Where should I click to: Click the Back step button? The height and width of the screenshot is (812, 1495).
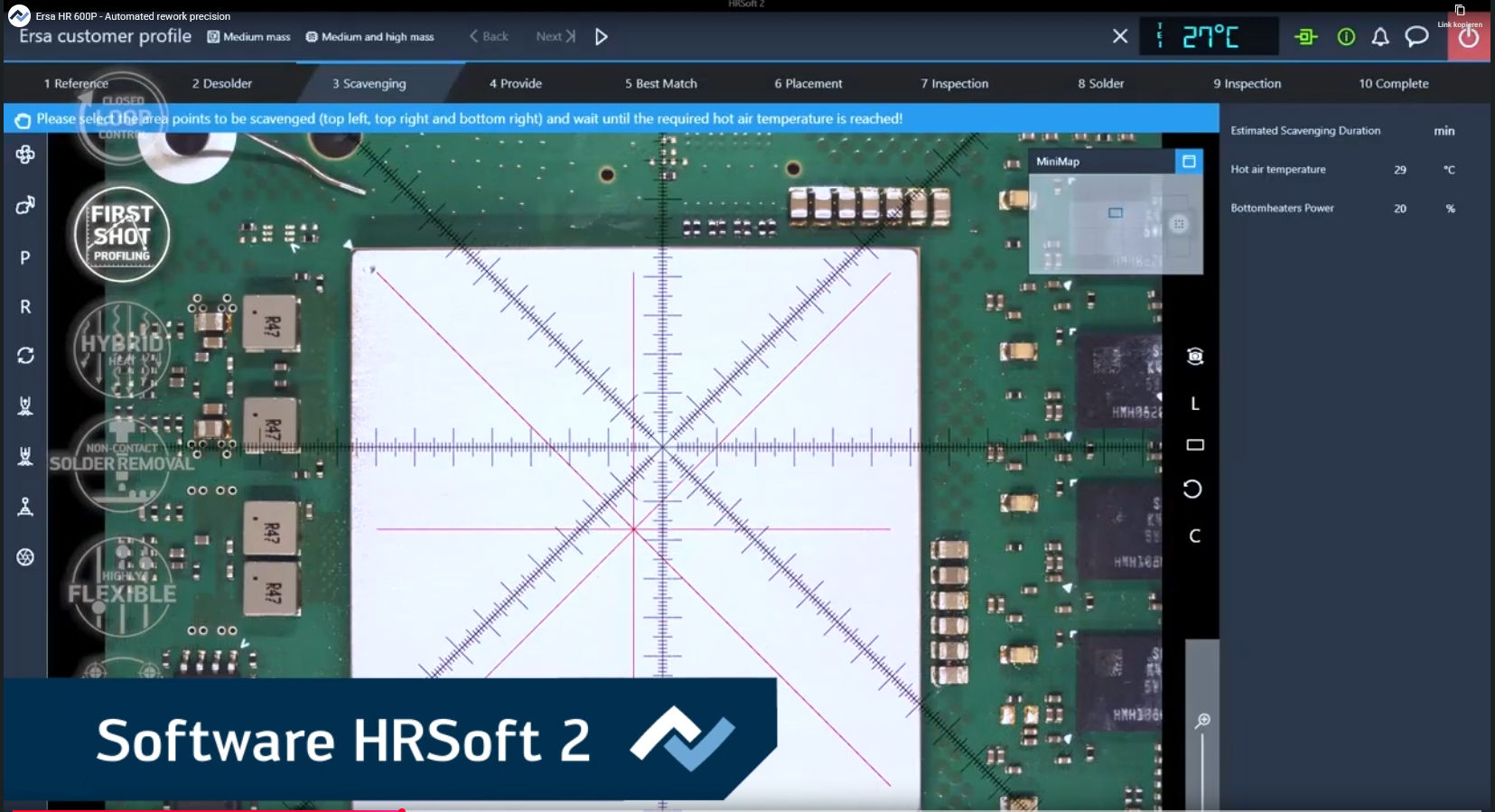[x=489, y=37]
